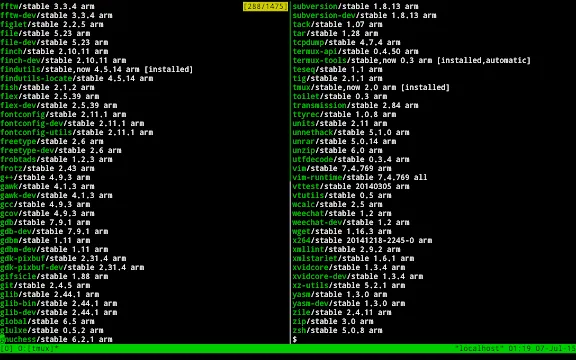Click the gcc/stable 4.9.3 line
The height and width of the screenshot is (360, 576).
pos(45,204)
